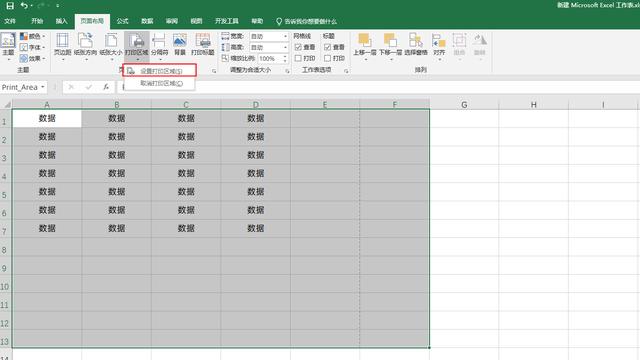640x360 pixels.
Task: Open the Page Setup group dialog launcher
Action: click(x=214, y=71)
